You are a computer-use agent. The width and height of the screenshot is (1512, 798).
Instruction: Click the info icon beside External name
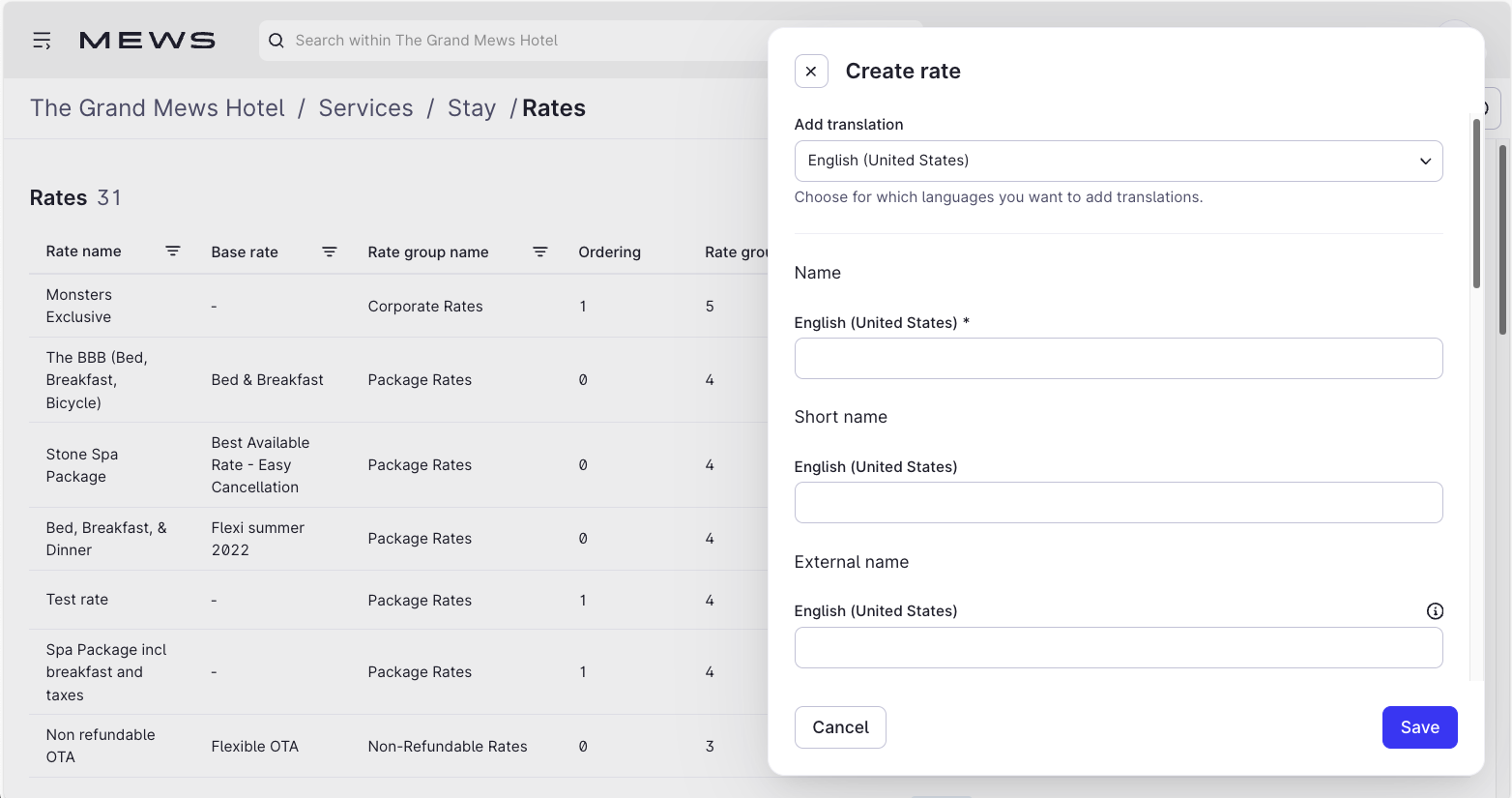(1435, 610)
